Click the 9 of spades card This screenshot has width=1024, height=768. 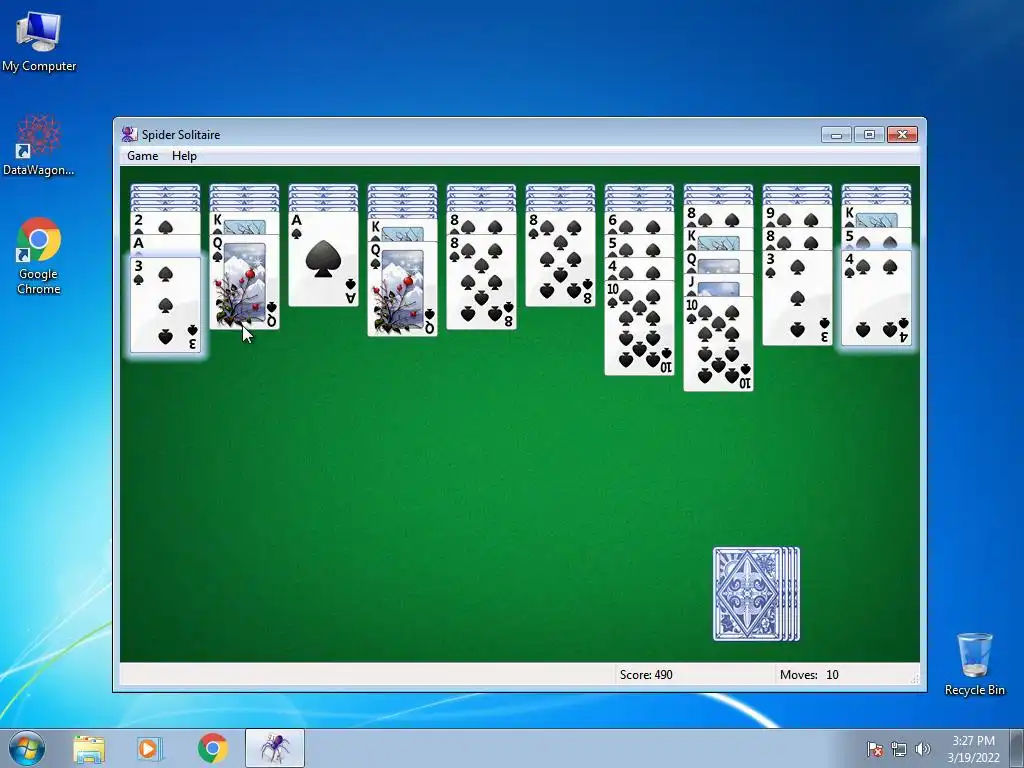click(797, 216)
